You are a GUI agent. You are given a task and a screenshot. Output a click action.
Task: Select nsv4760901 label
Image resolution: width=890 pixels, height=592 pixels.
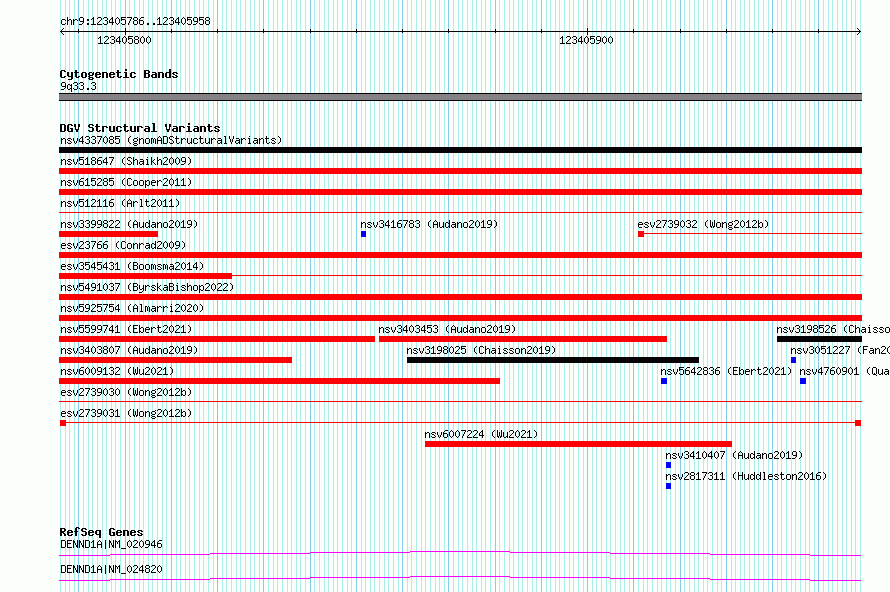[844, 371]
